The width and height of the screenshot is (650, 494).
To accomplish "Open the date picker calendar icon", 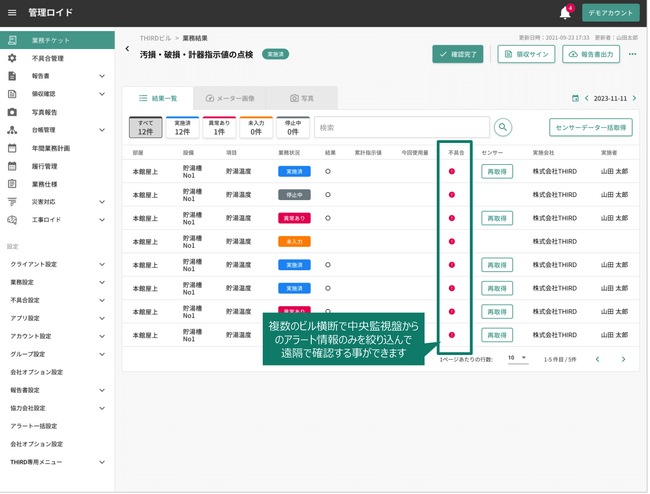I will click(x=575, y=98).
